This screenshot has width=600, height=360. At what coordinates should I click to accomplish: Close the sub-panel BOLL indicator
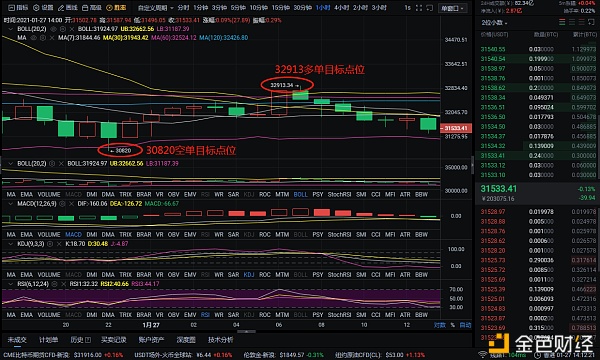pos(61,163)
